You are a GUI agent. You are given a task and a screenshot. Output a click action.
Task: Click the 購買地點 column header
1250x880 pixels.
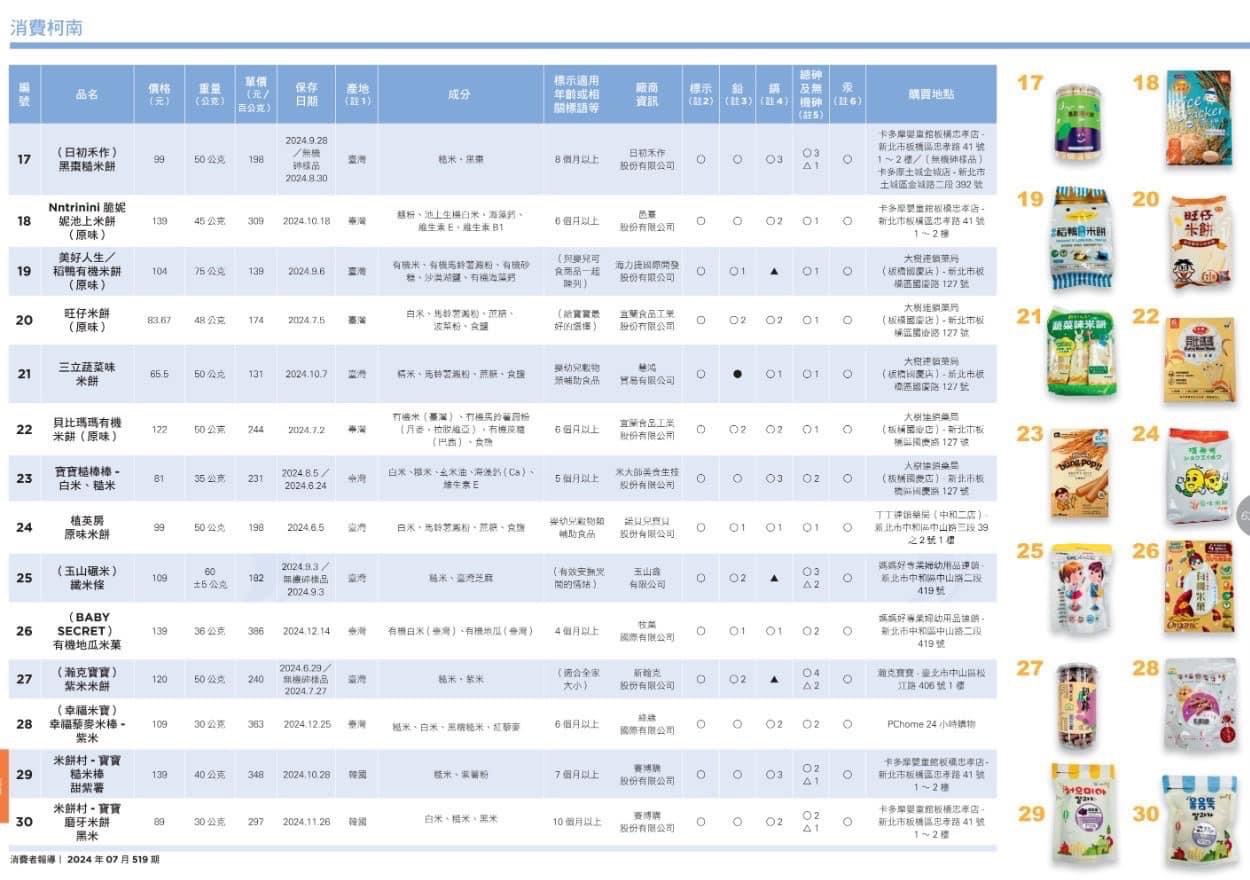coord(930,95)
